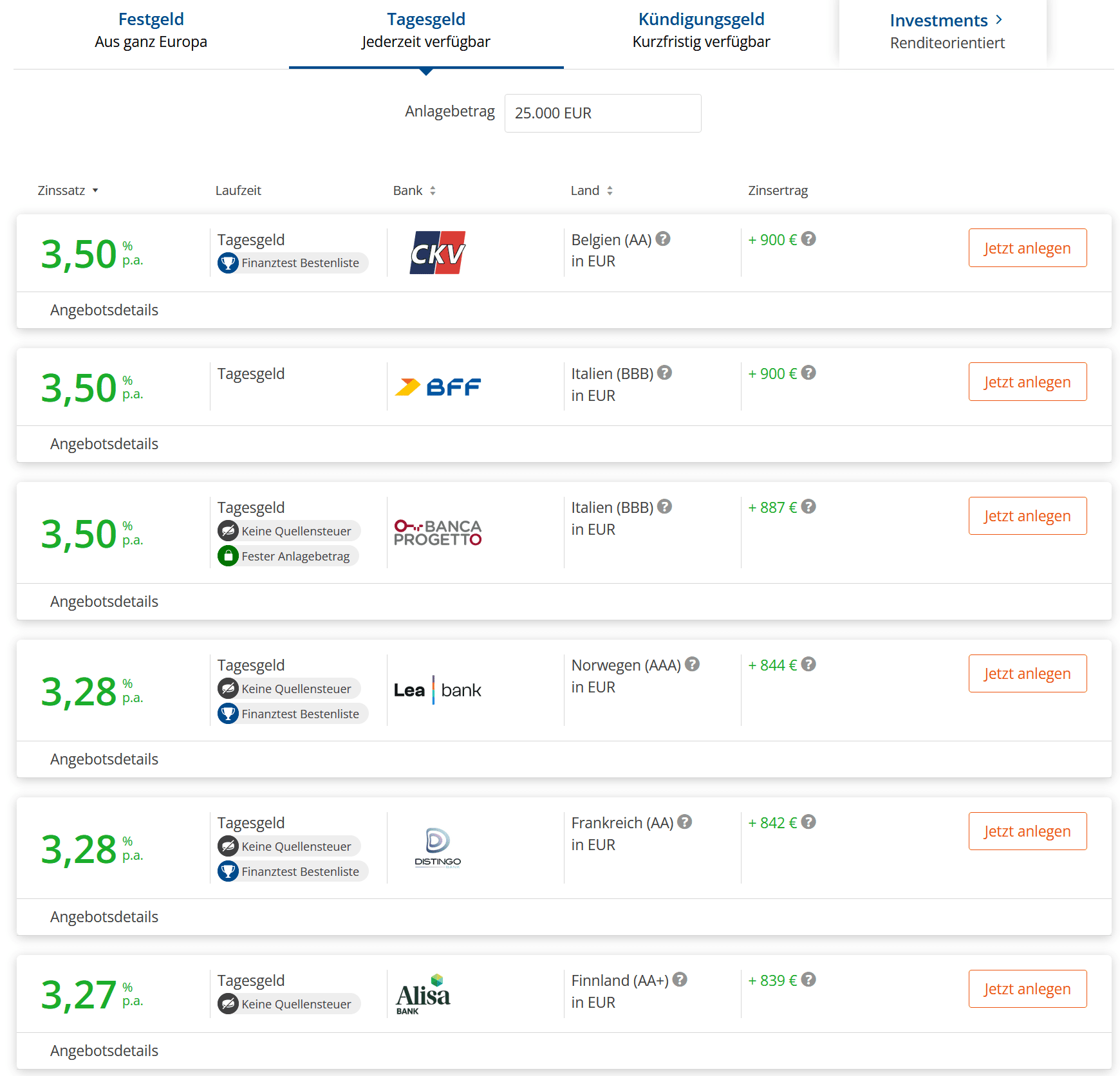
Task: Click the help icon next to Finnland (AA+)
Action: [680, 979]
